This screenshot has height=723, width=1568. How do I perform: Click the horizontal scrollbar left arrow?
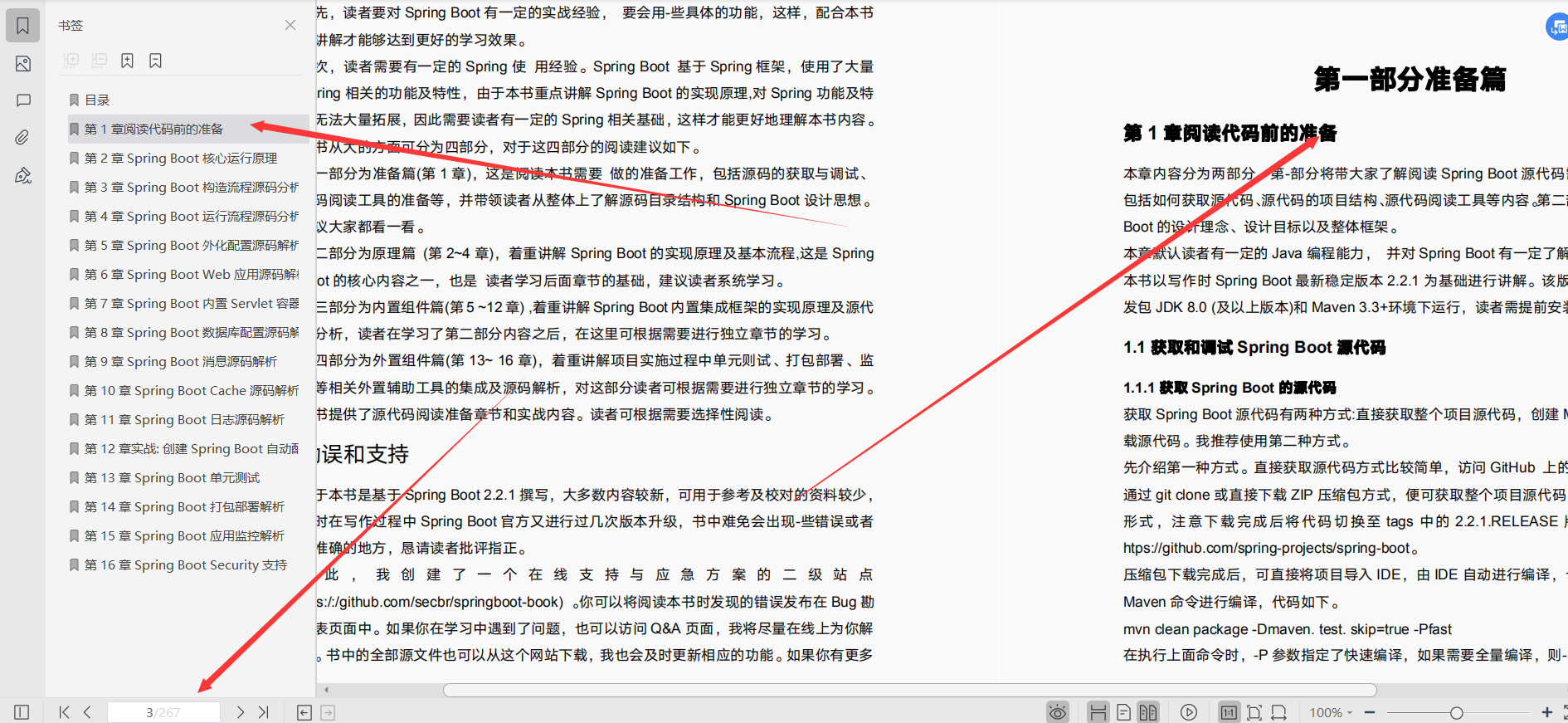327,690
